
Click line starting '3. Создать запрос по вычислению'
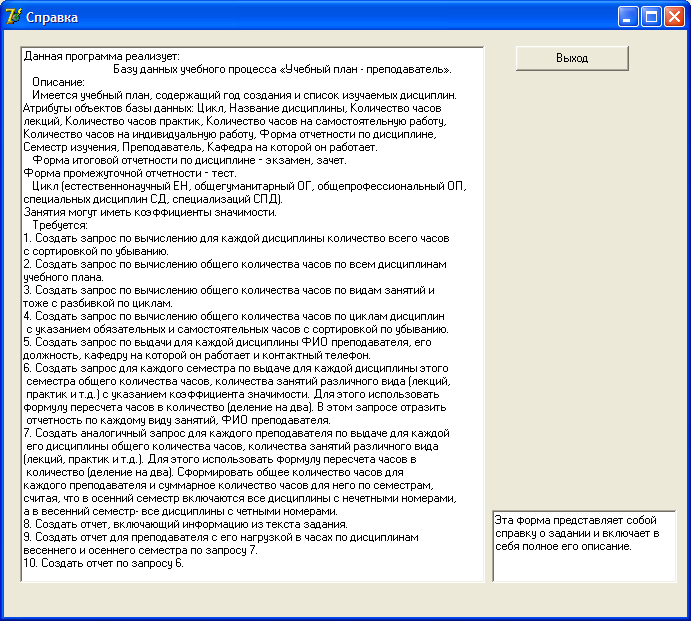click(229, 290)
